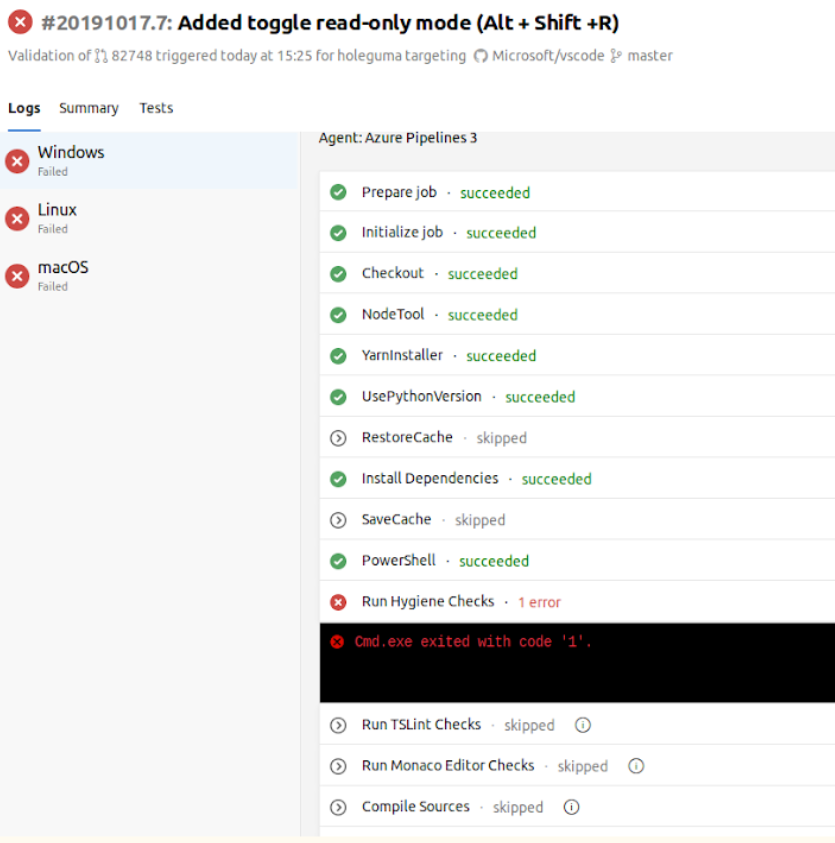Click the red failed icon next to Windows

pyautogui.click(x=17, y=161)
